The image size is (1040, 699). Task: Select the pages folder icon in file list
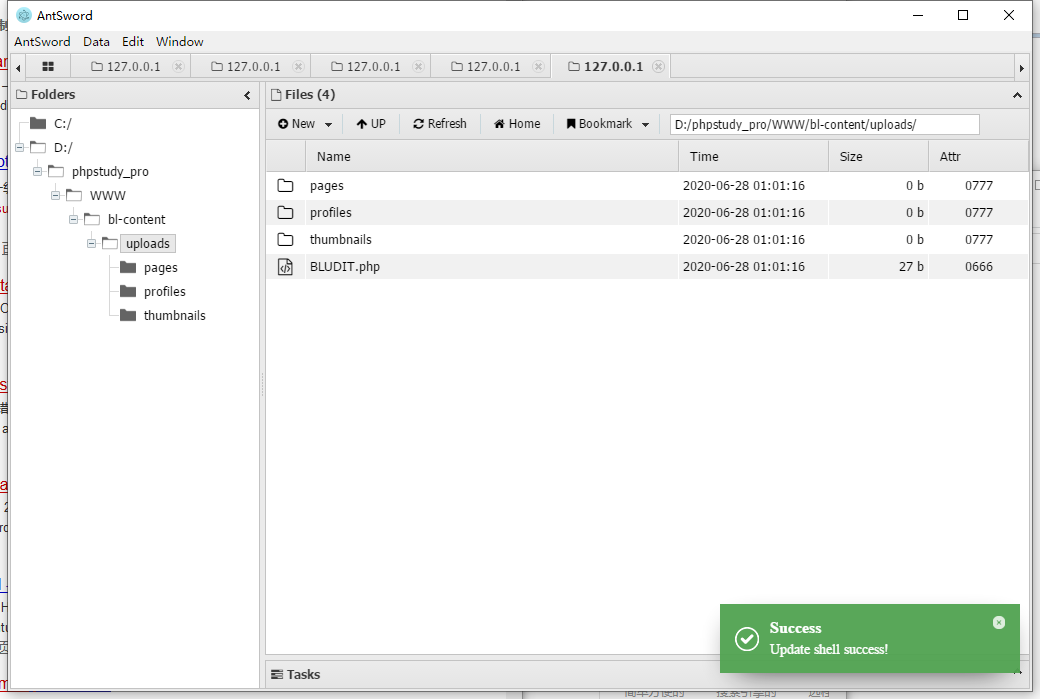285,186
